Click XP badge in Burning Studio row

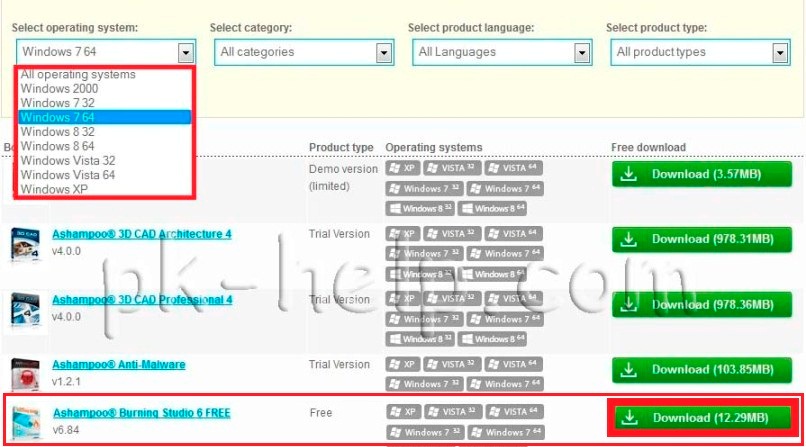(404, 412)
